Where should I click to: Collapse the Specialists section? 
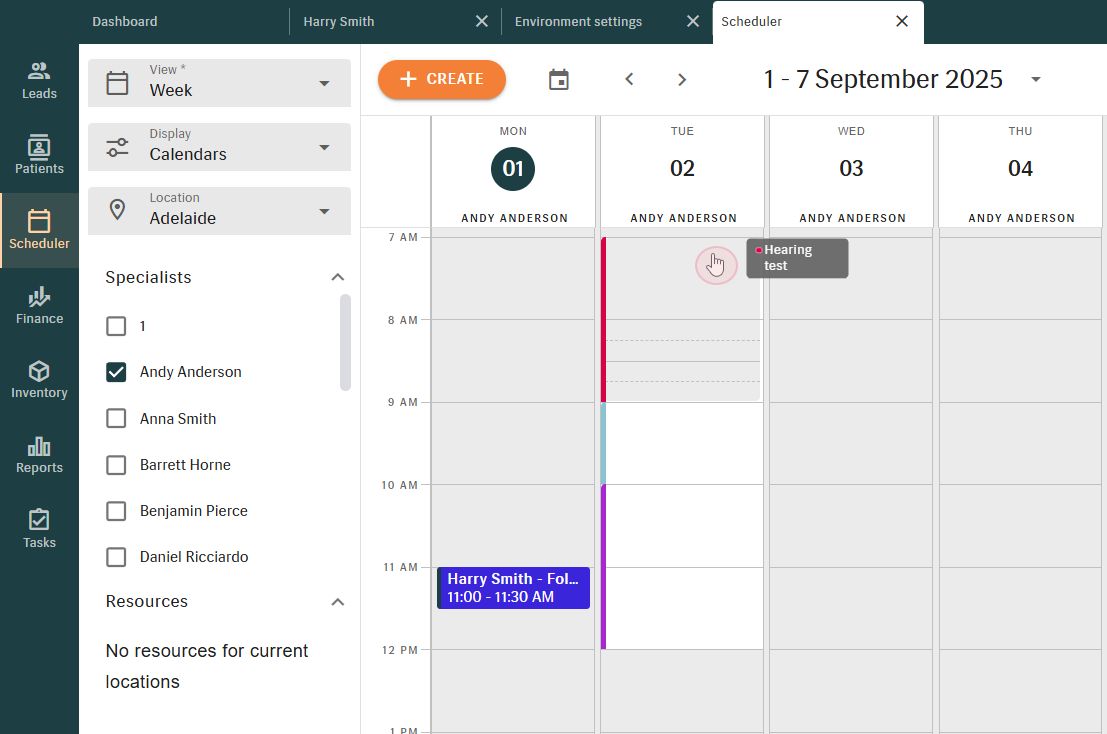pos(337,278)
